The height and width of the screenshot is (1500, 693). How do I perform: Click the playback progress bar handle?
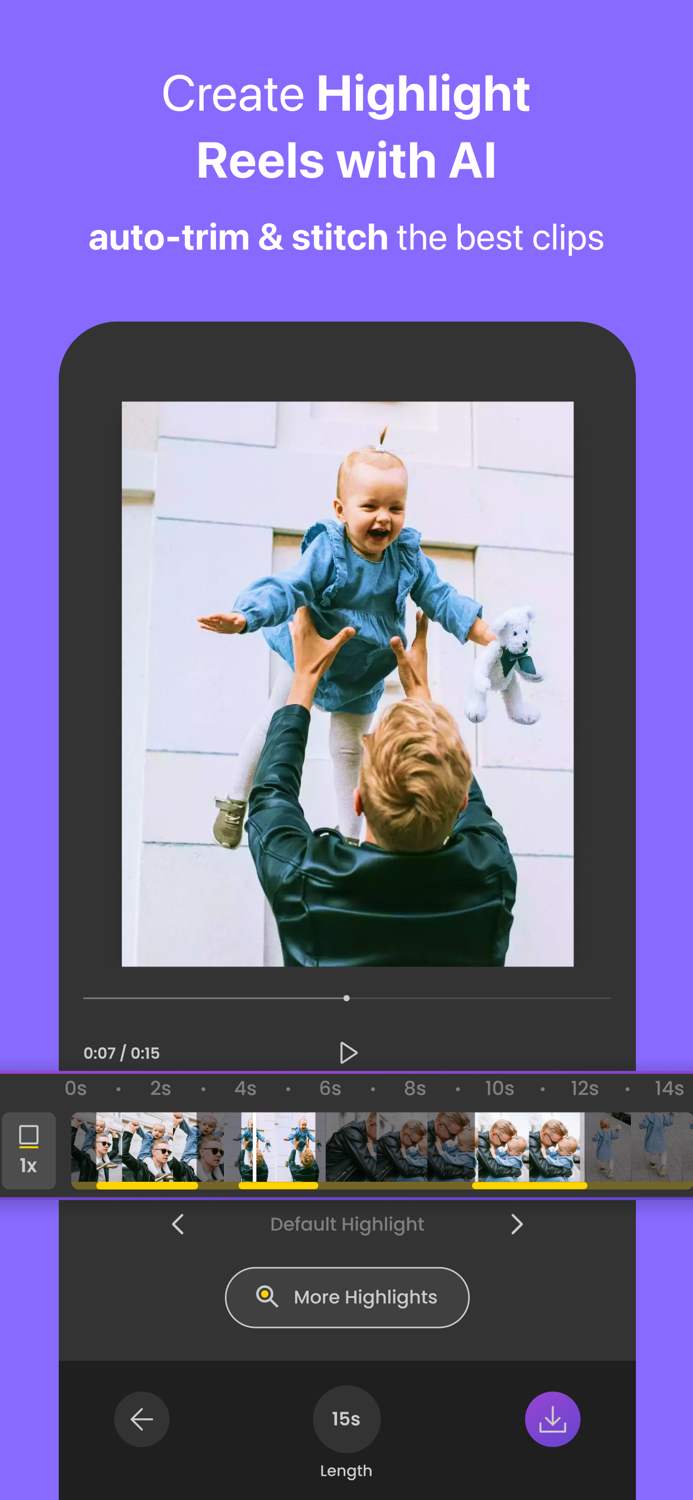click(347, 998)
